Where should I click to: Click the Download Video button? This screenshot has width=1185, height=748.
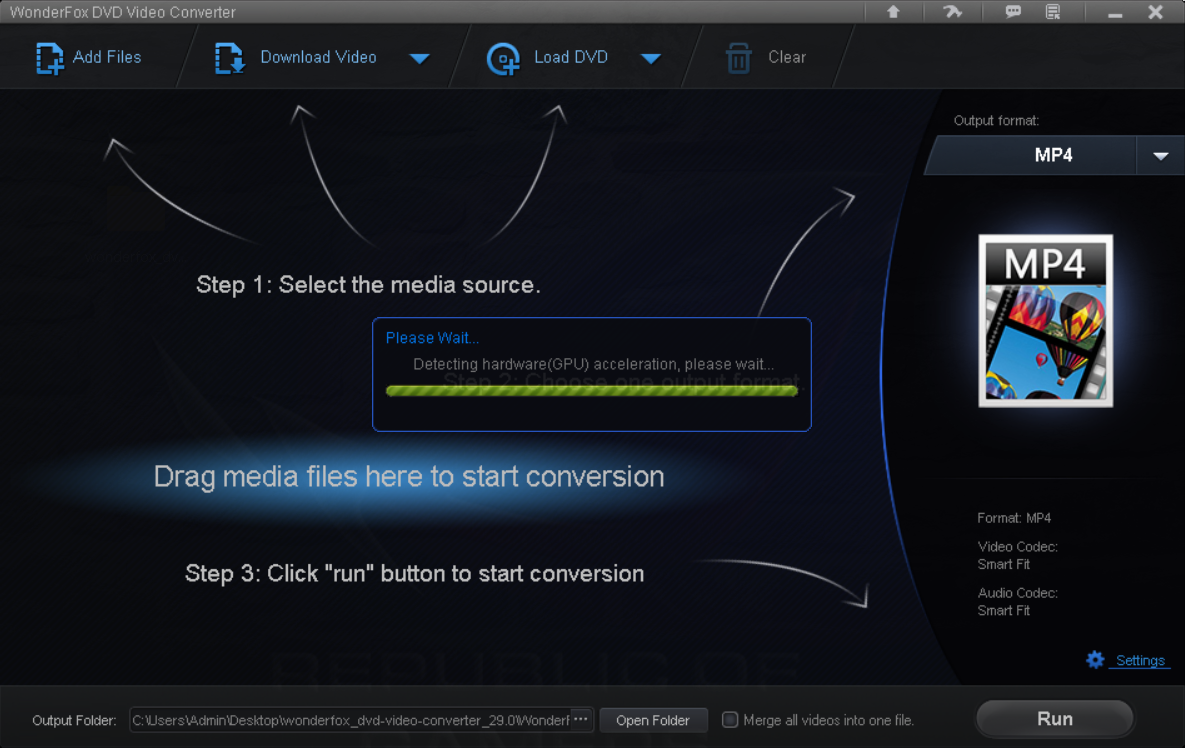[x=296, y=57]
